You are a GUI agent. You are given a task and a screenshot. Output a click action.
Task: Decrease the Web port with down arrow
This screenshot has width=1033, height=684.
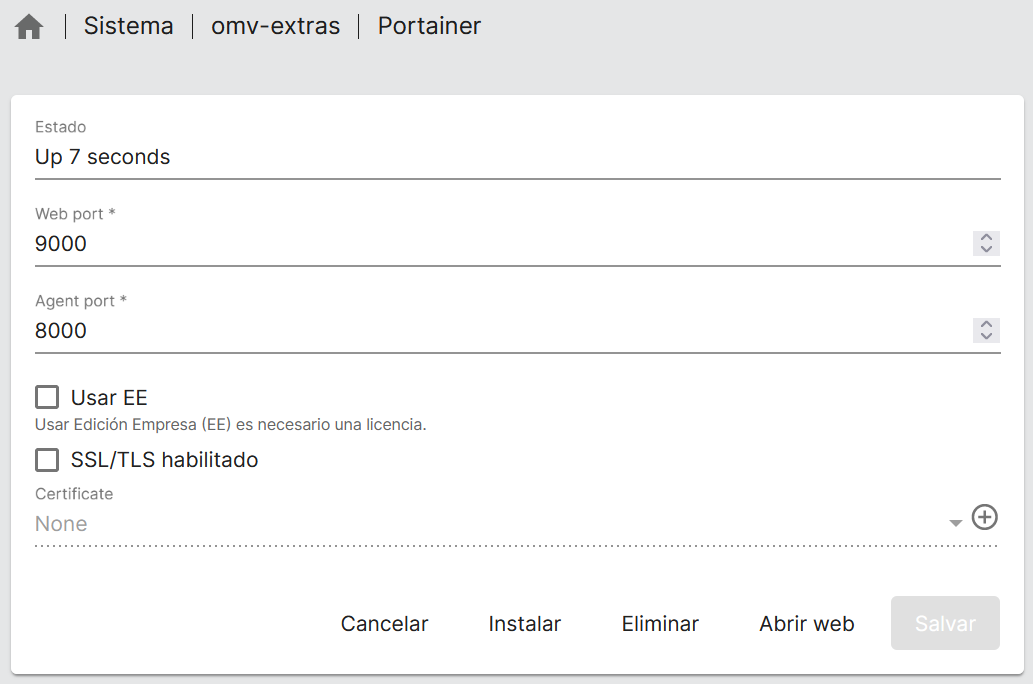(986, 249)
